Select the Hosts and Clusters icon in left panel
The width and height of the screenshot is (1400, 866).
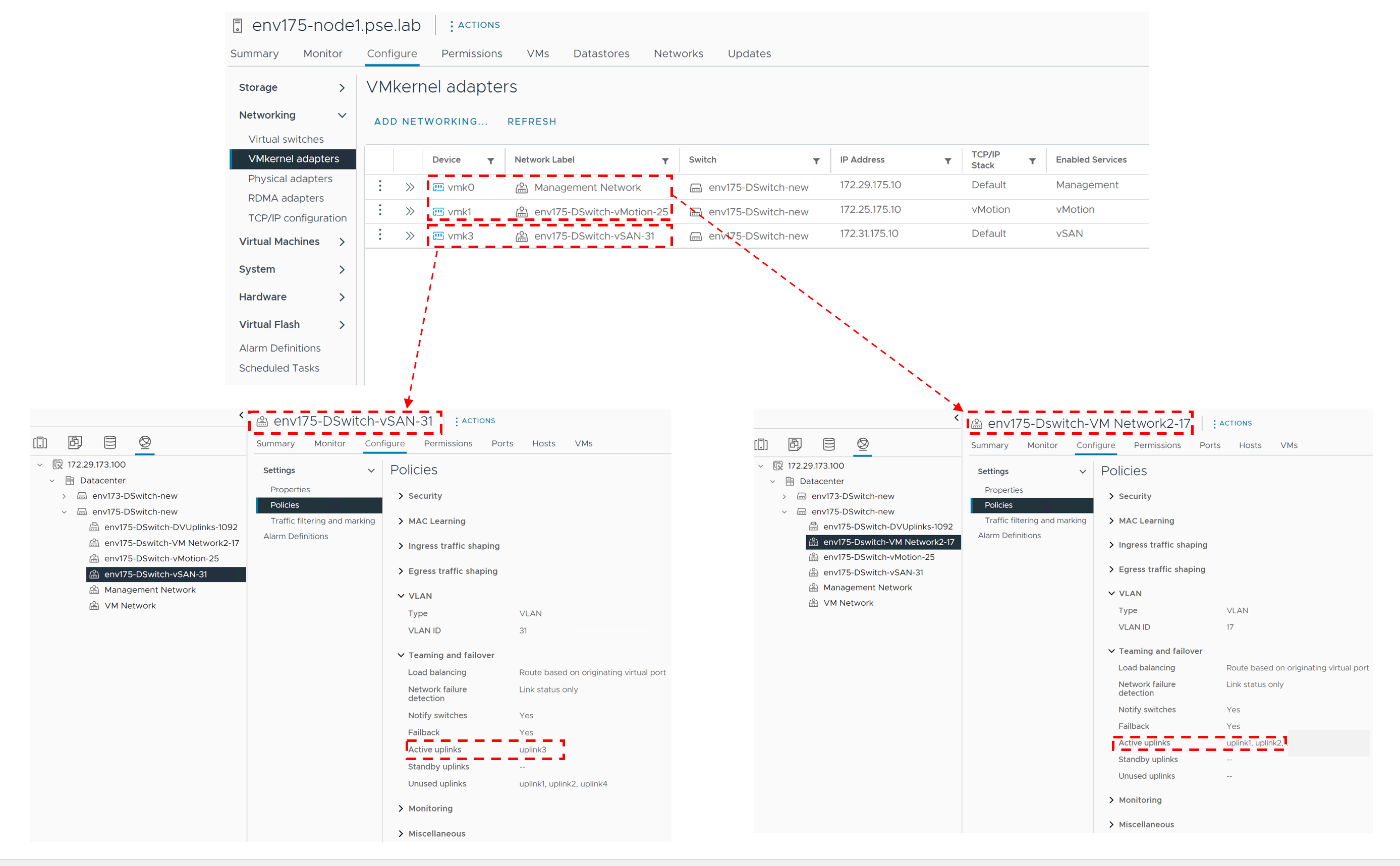coord(40,442)
